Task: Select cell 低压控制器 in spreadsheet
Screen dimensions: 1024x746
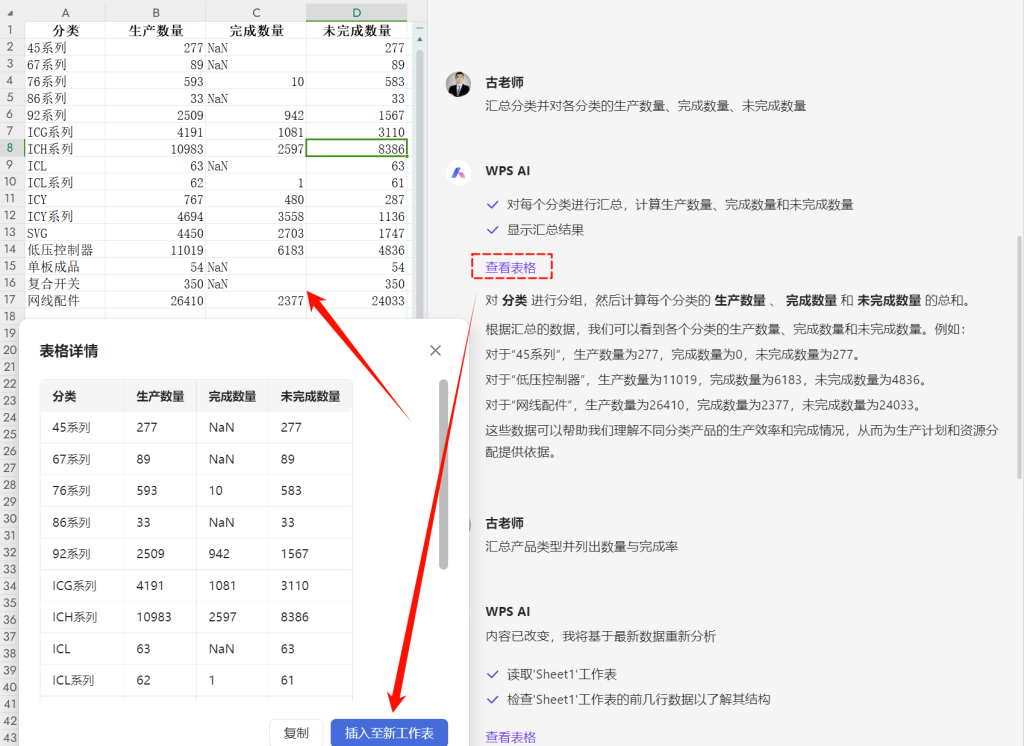Action: 65,250
